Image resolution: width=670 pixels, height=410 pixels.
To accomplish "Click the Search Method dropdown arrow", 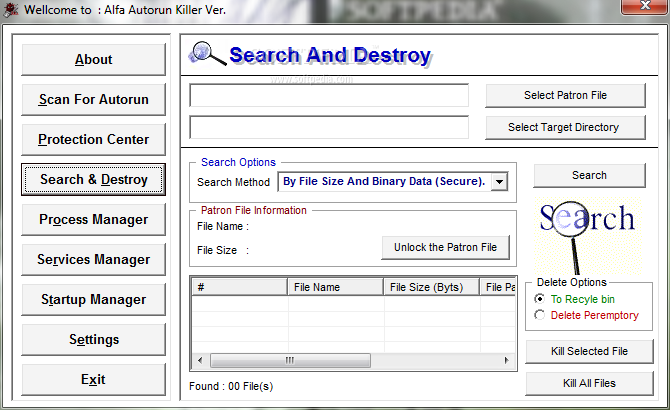I will coord(499,182).
